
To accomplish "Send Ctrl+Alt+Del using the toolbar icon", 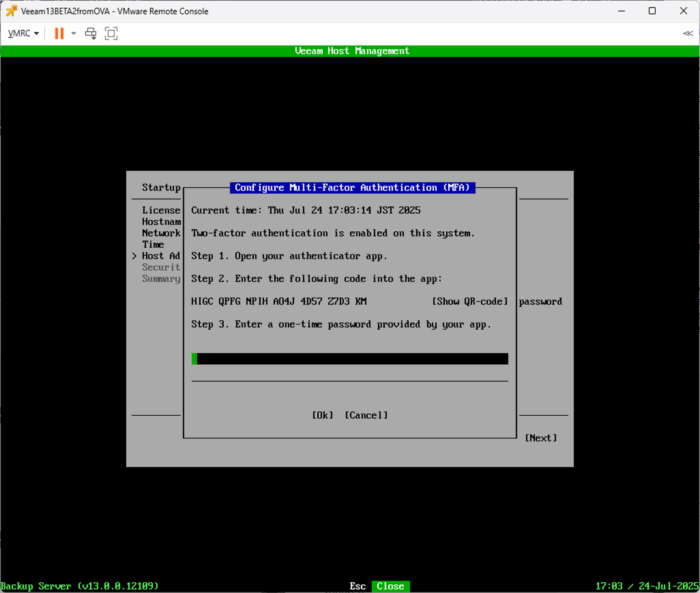I will pyautogui.click(x=91, y=33).
